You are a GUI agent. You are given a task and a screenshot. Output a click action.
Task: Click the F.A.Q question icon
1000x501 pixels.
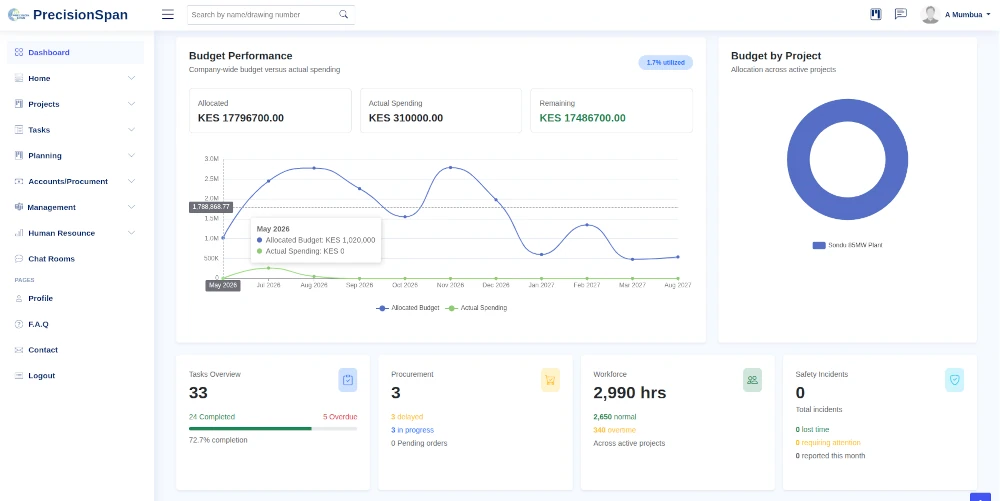pyautogui.click(x=19, y=324)
